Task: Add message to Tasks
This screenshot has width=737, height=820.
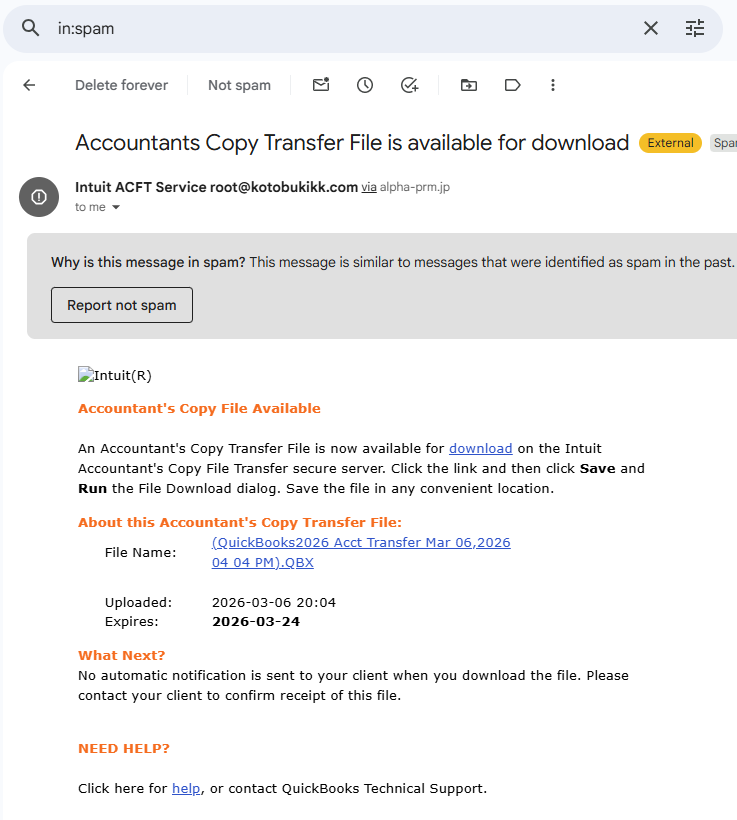Action: (x=409, y=85)
